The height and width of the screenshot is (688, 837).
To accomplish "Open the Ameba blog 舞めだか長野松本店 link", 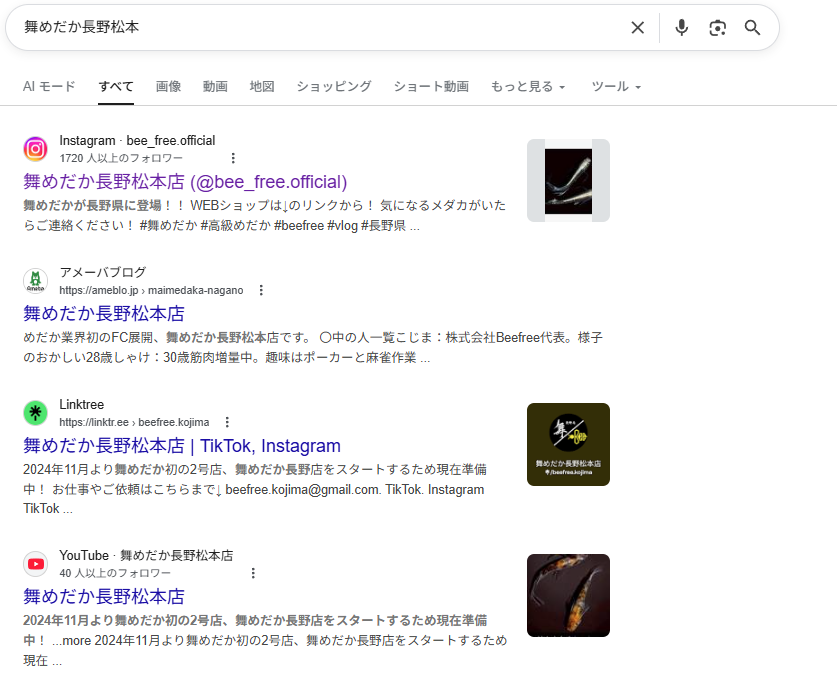I will click(104, 314).
